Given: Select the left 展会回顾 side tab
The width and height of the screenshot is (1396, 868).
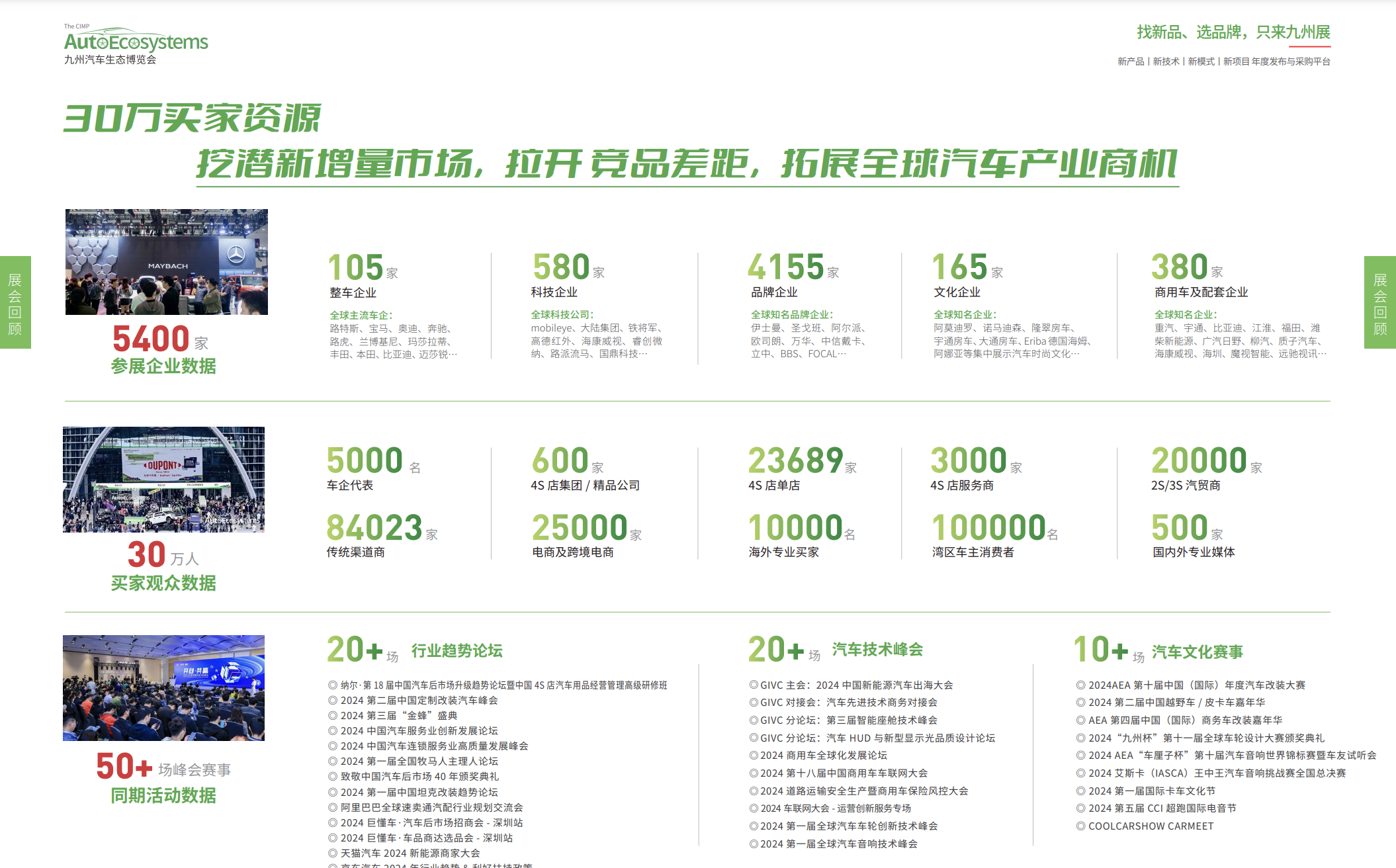Looking at the screenshot, I should click(15, 302).
